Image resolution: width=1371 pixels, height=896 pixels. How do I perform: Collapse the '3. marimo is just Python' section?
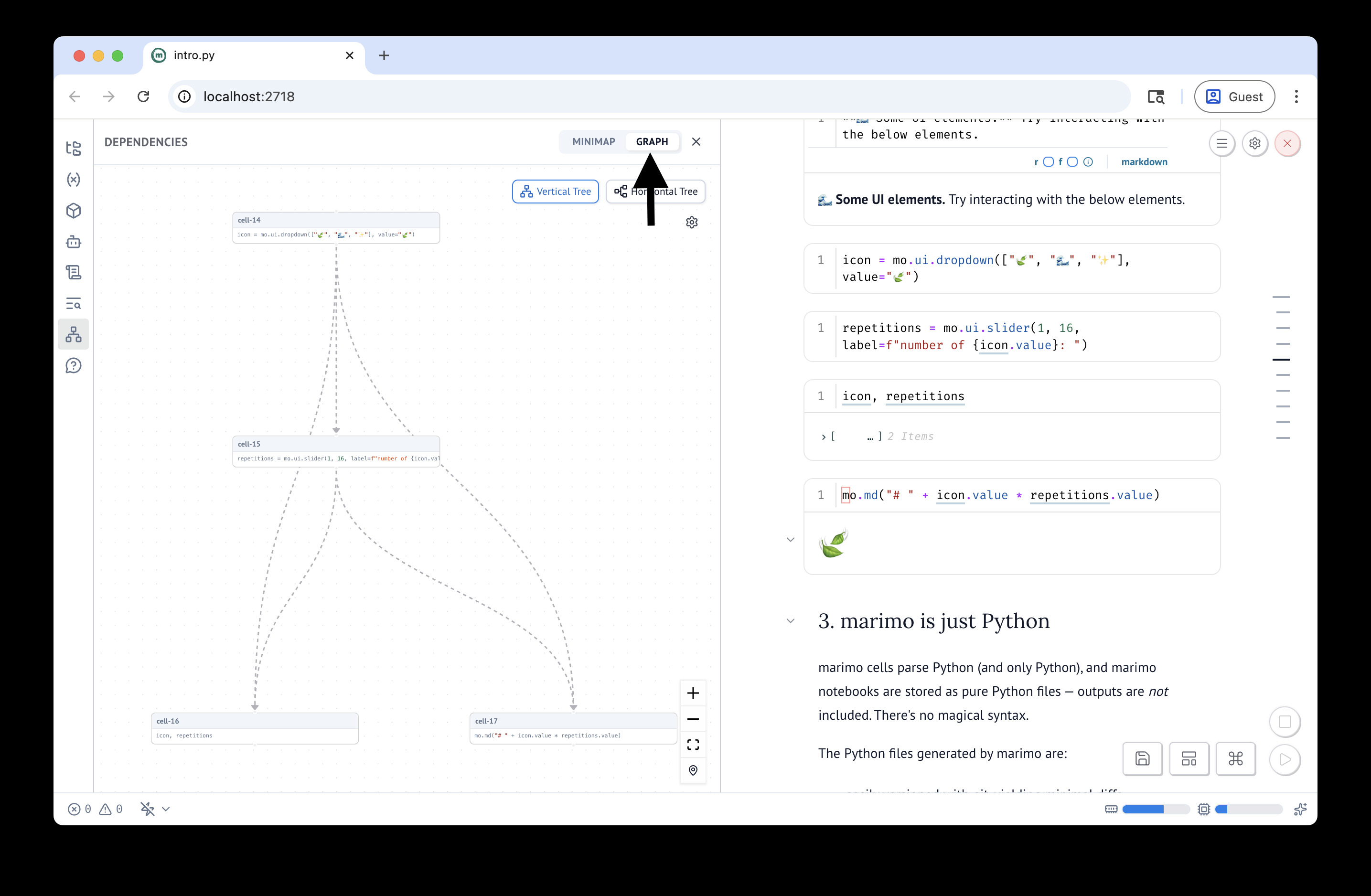click(790, 621)
